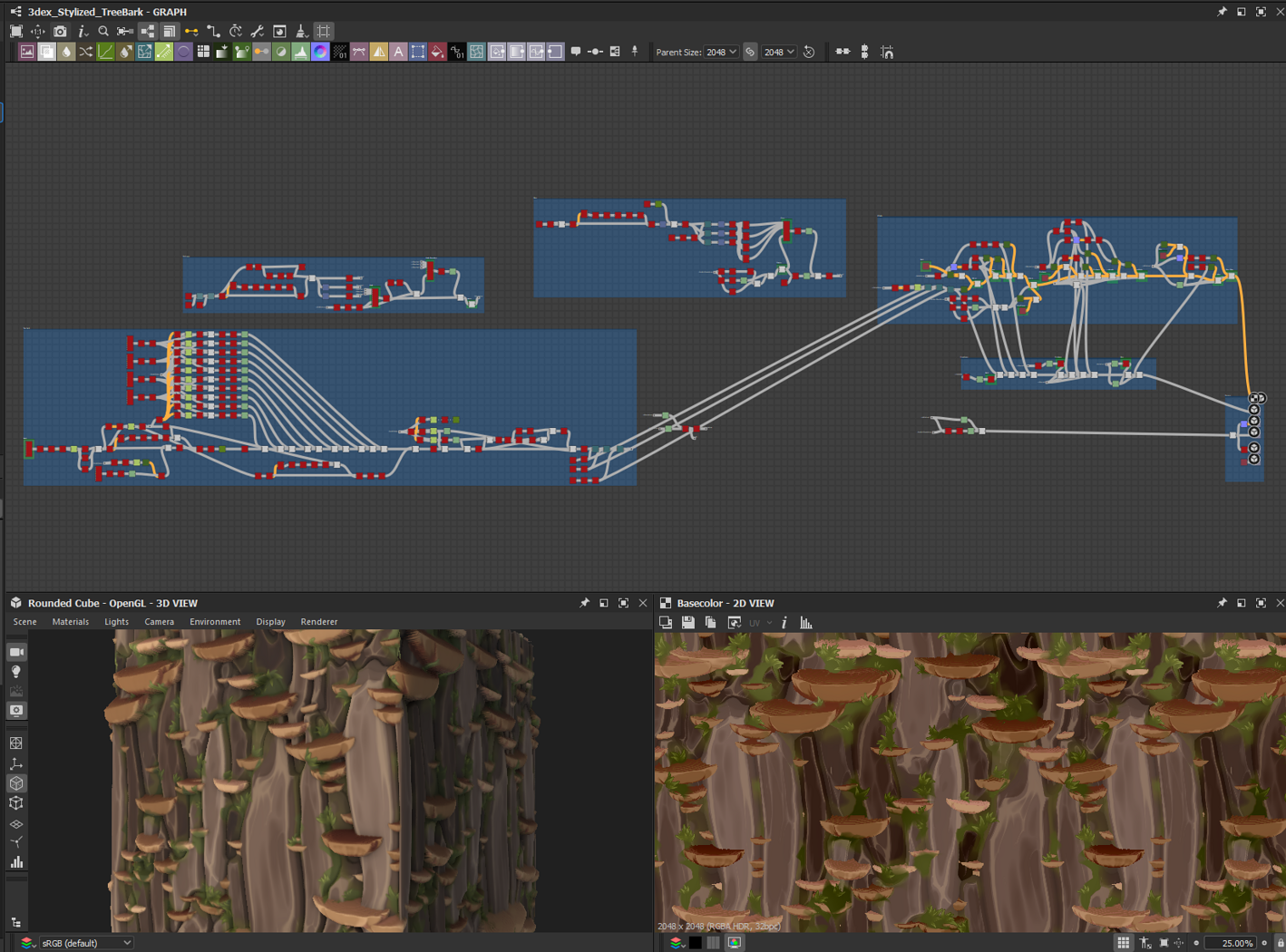Screen dimensions: 1286x952
Task: Open the Lights menu in 3D view
Action: [116, 622]
